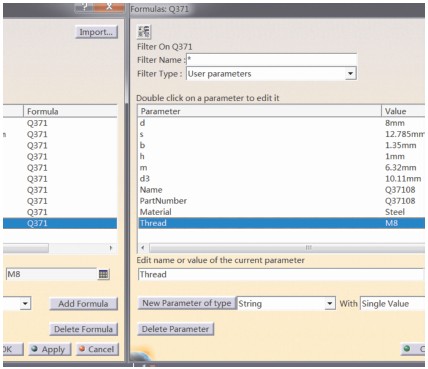
Task: Click the Delete Parameter button
Action: [x=175, y=329]
